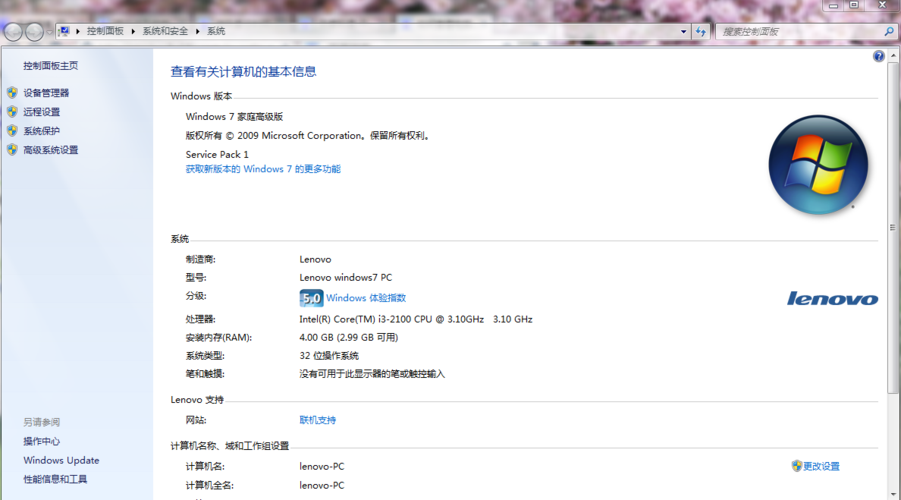Open Windows Update link
901x500 pixels.
(61, 460)
